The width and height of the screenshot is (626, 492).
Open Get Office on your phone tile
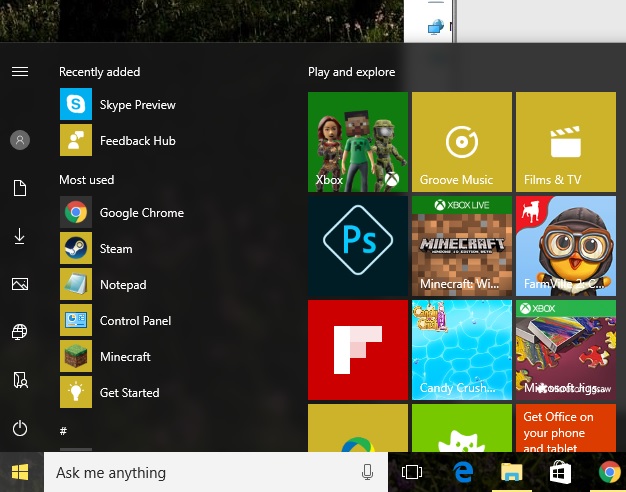click(566, 428)
